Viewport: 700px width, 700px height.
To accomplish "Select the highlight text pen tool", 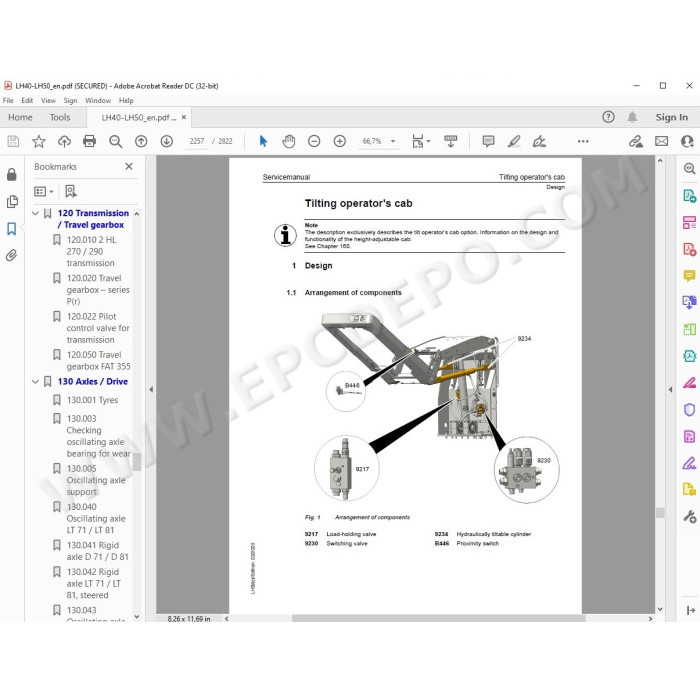I will click(x=514, y=142).
